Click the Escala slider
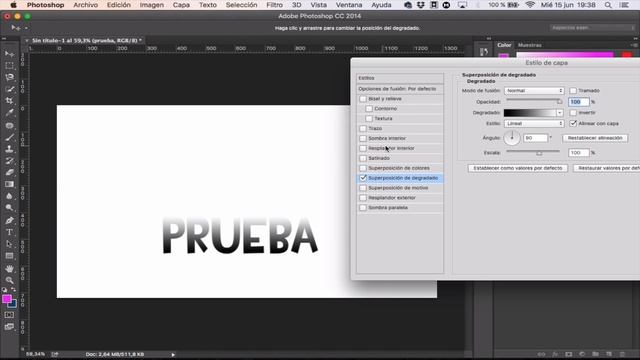Viewport: 640px width, 360px height. coord(533,152)
